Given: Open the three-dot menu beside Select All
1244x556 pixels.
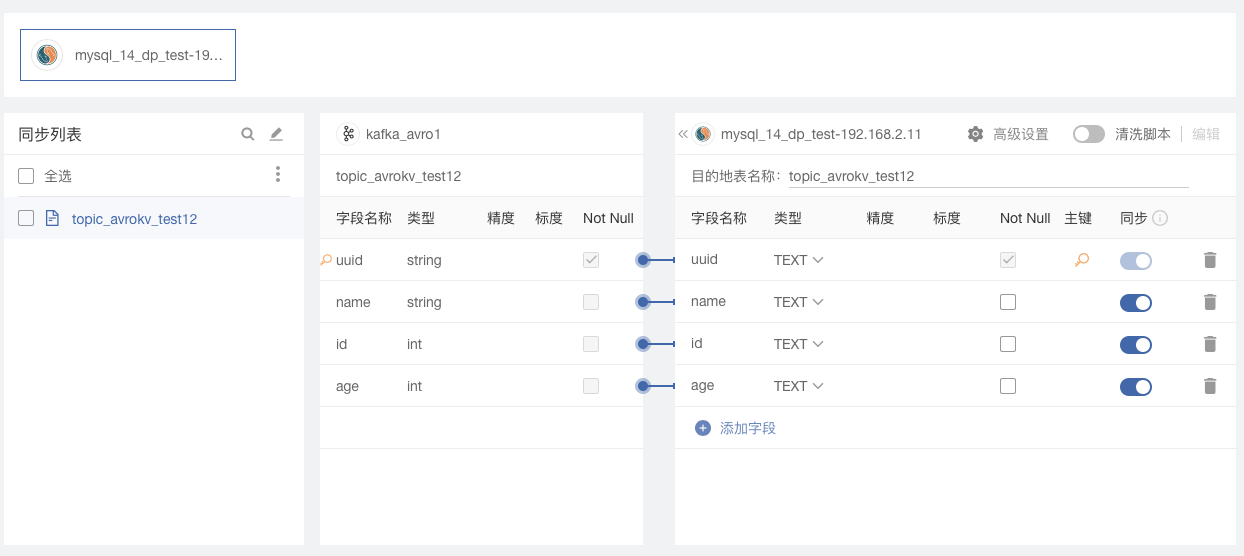Looking at the screenshot, I should point(278,175).
